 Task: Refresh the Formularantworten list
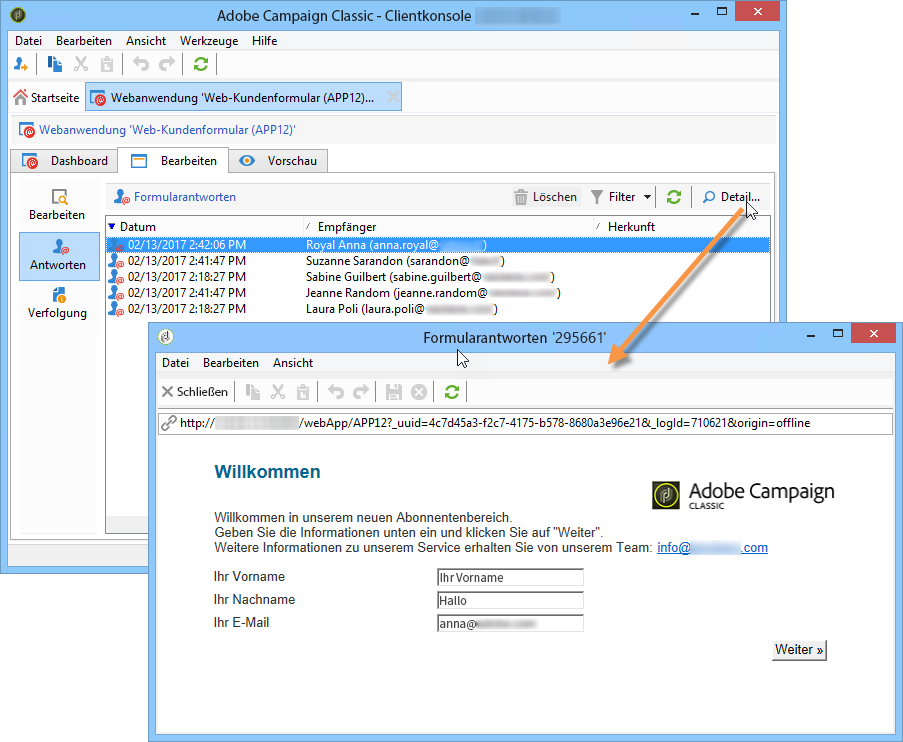coord(674,197)
